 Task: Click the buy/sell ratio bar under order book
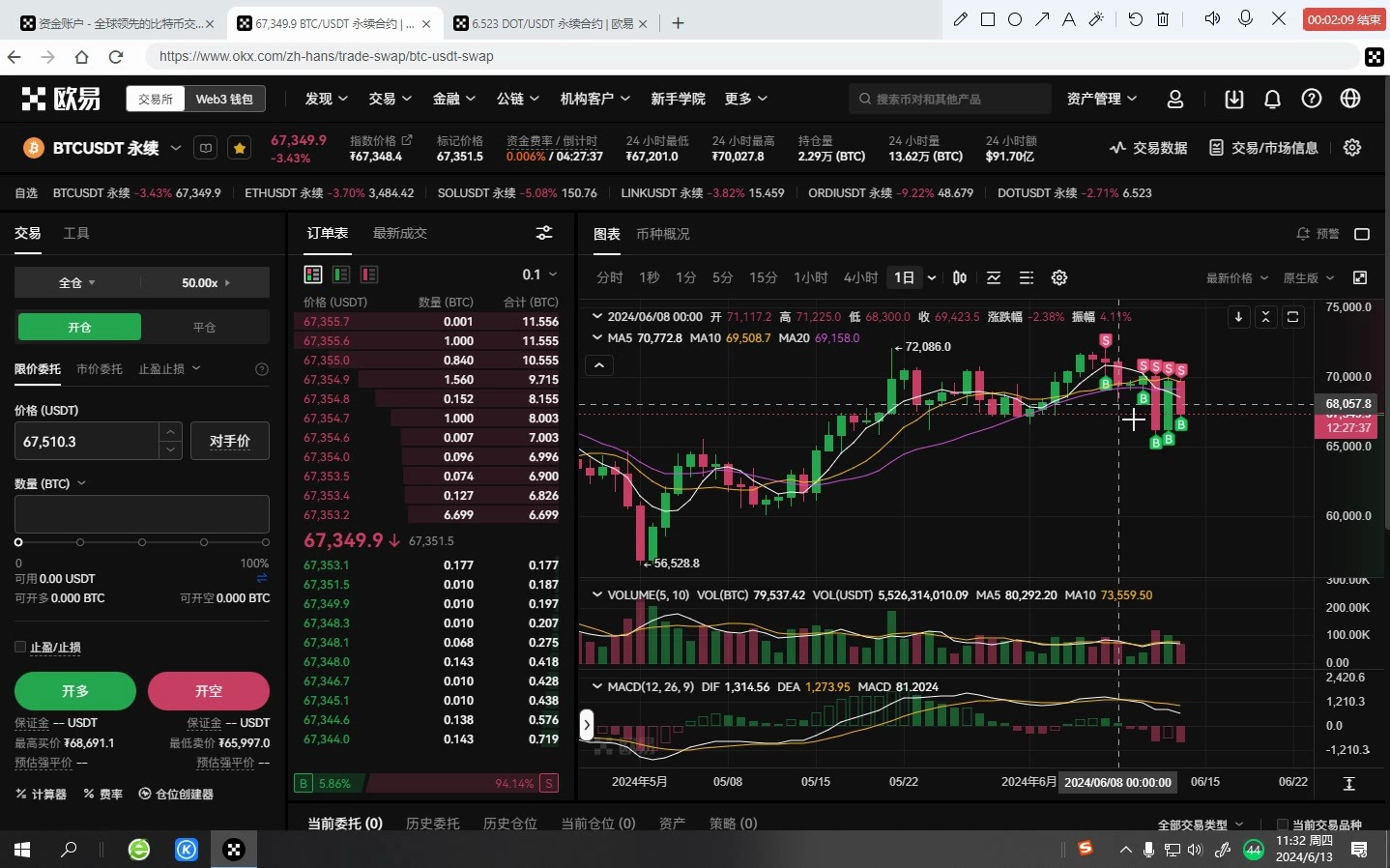point(426,783)
